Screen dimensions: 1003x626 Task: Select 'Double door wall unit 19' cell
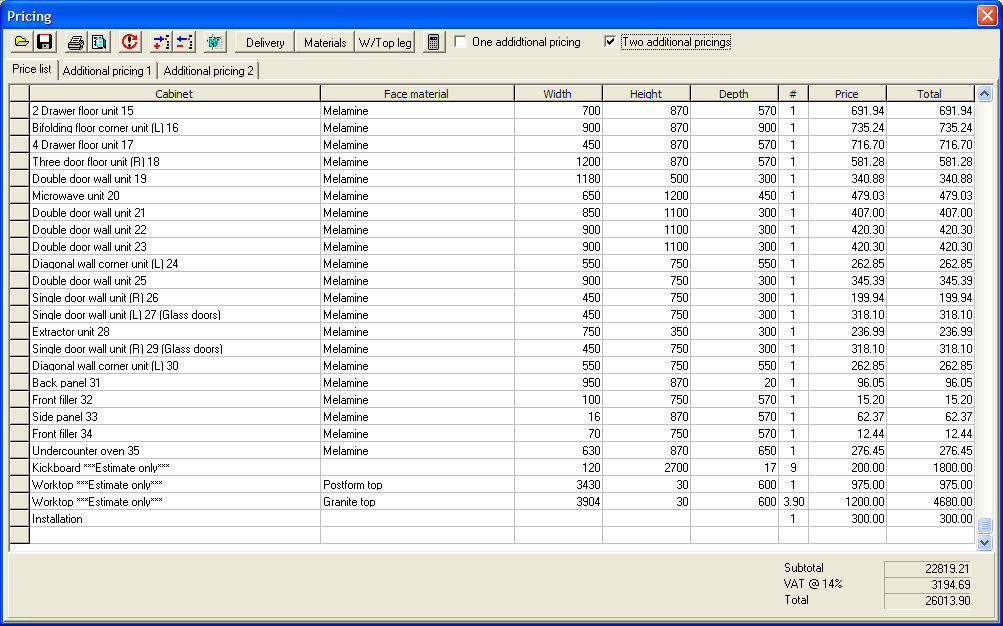(x=174, y=178)
